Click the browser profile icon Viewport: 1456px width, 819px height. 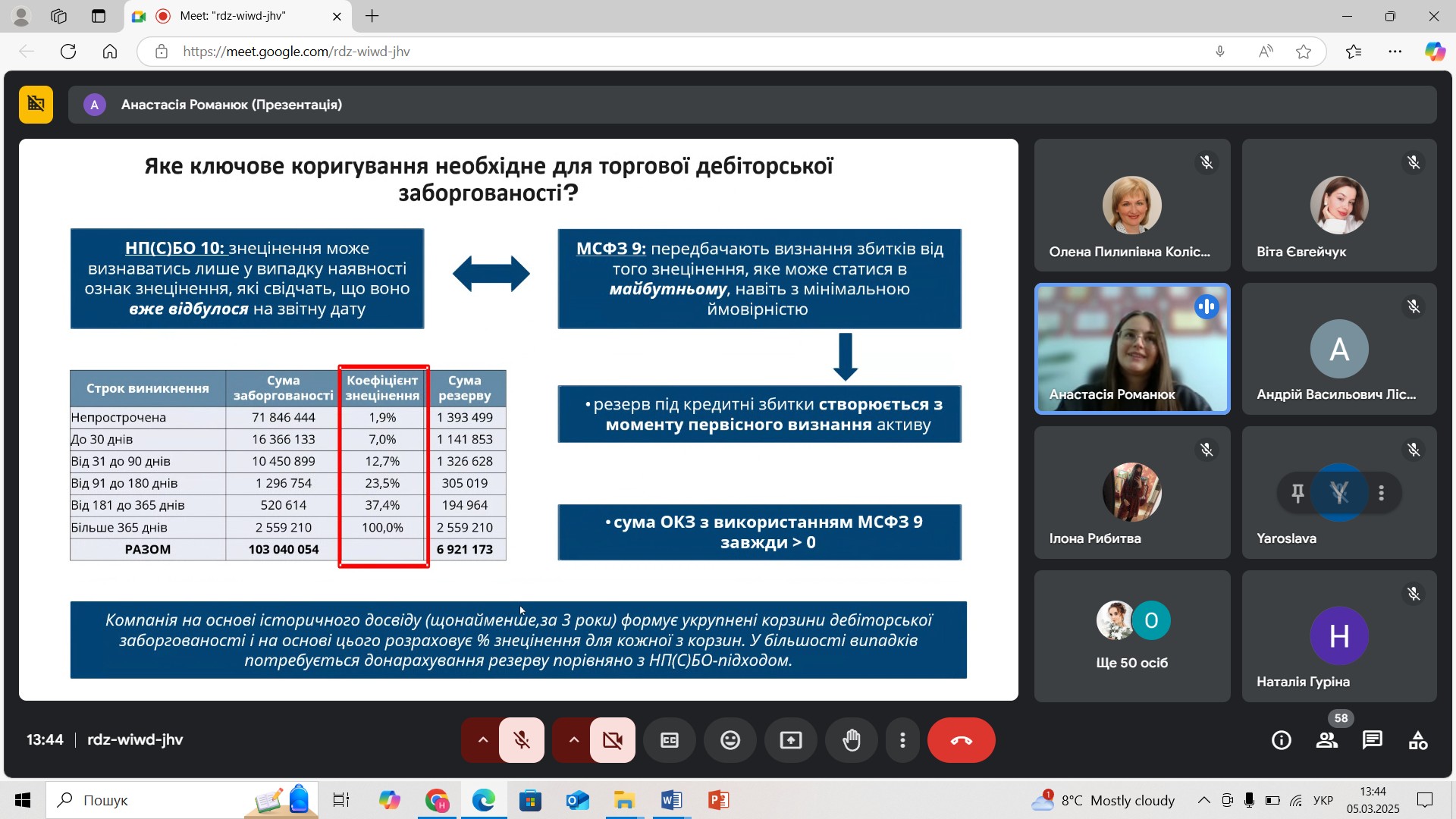[21, 16]
